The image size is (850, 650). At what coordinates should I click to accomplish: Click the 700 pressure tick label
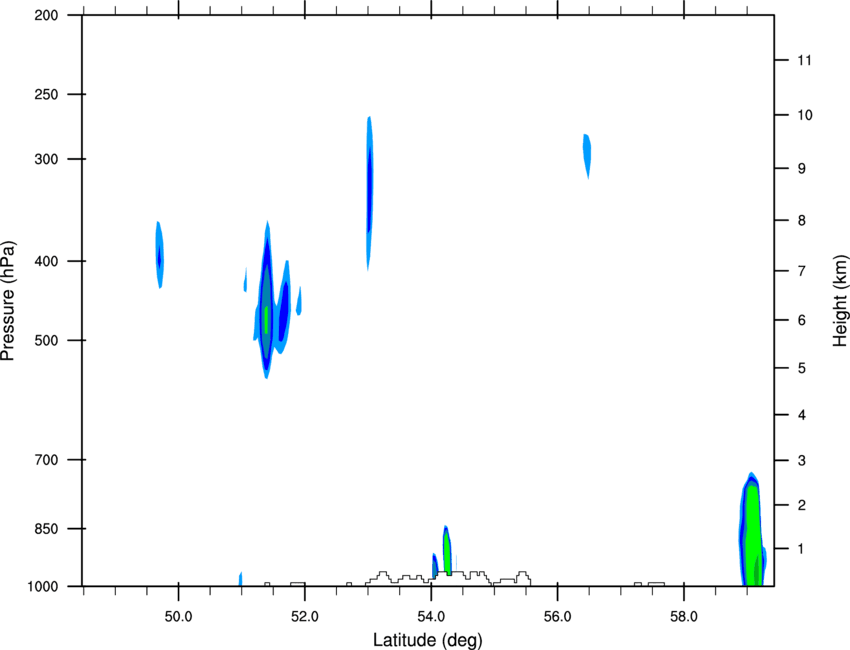click(x=46, y=460)
